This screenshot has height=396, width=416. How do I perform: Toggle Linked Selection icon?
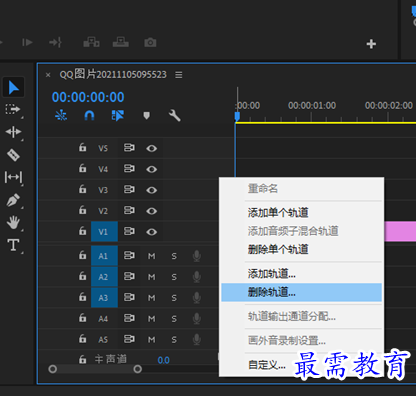tap(117, 116)
